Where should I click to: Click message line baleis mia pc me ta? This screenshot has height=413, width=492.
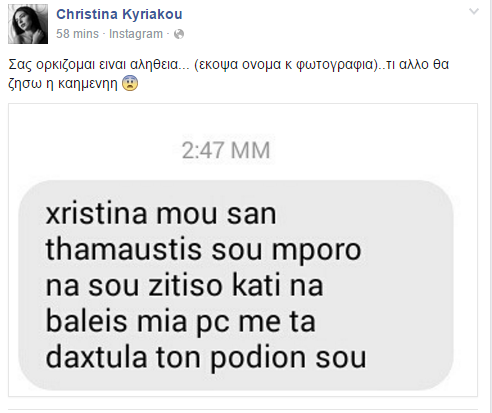[x=180, y=322]
